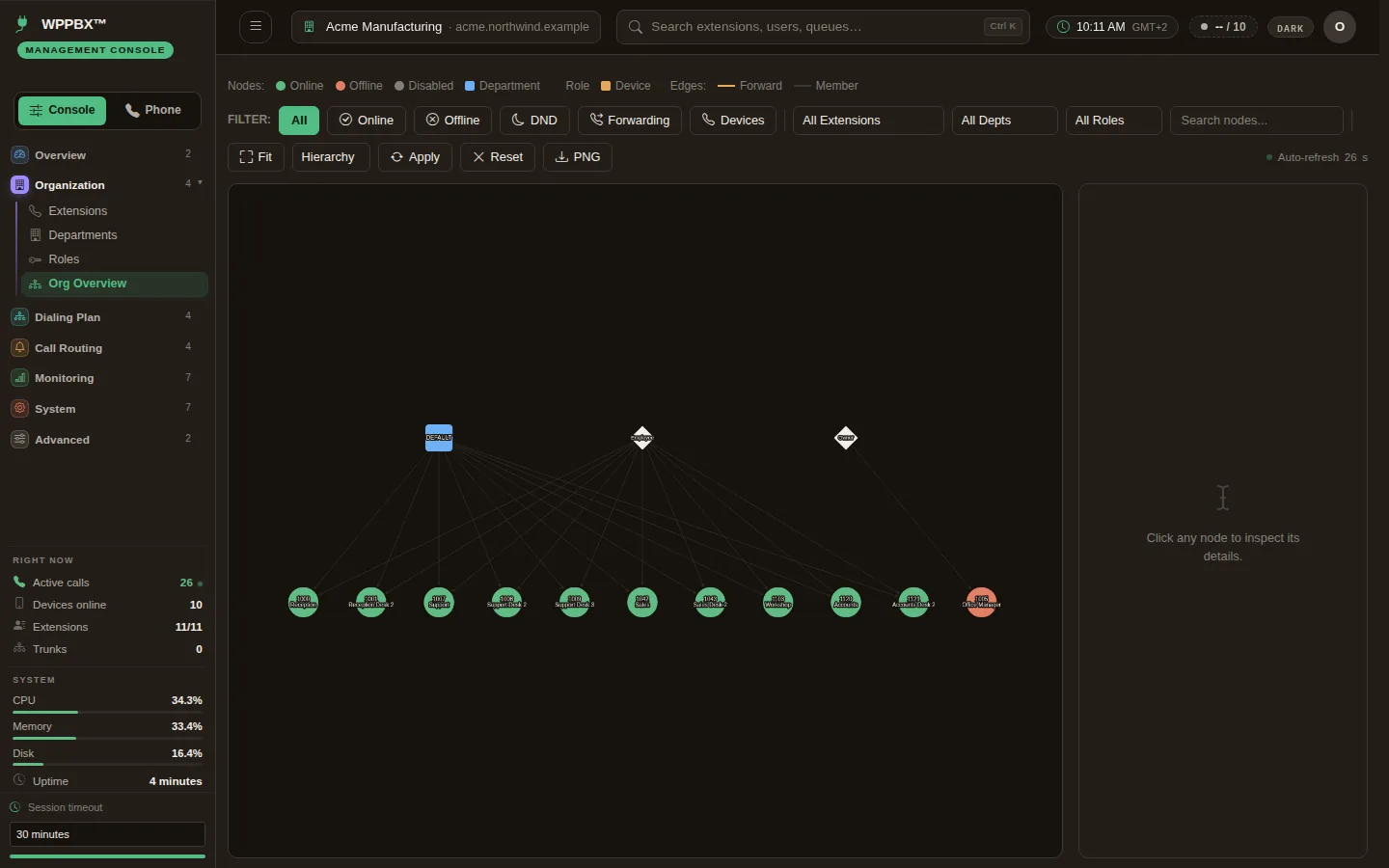Reset the graph view
The height and width of the screenshot is (868, 1389).
(x=498, y=157)
